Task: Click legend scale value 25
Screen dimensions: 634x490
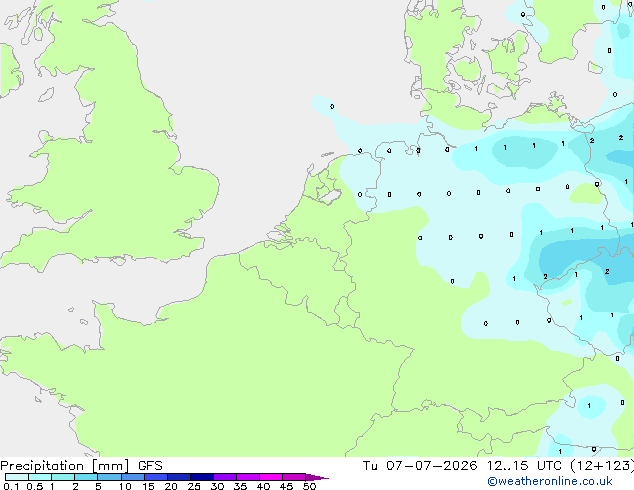Action: click(194, 486)
